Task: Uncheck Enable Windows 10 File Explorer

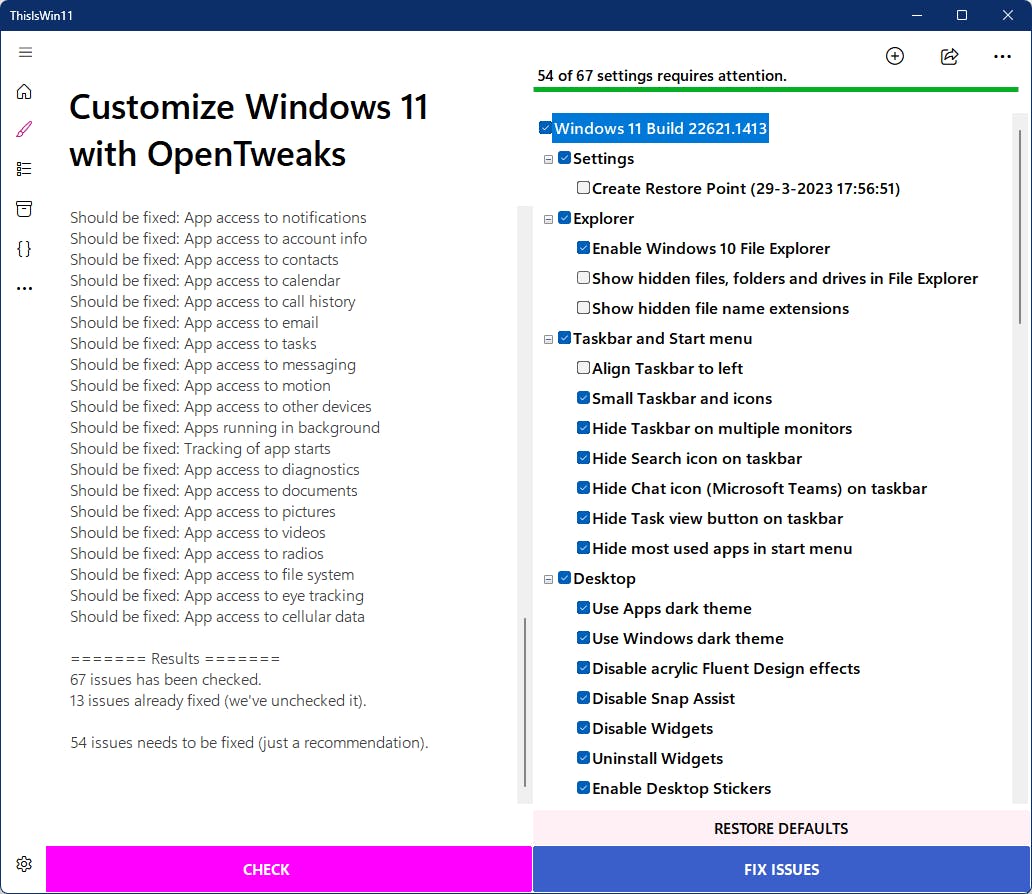Action: point(583,248)
